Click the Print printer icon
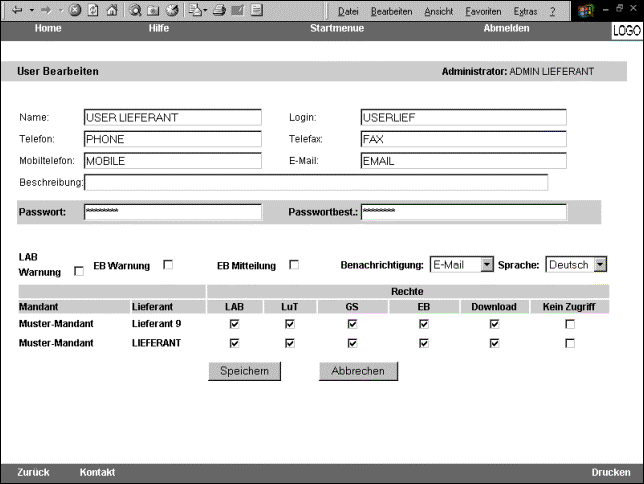This screenshot has width=644, height=484. pyautogui.click(x=219, y=10)
